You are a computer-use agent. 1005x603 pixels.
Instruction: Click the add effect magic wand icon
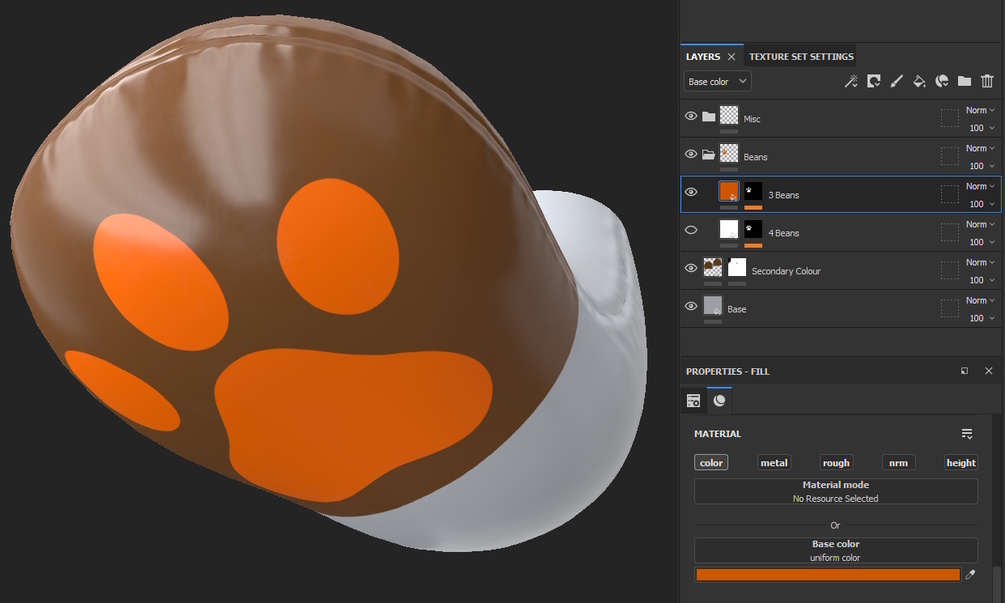coord(851,81)
